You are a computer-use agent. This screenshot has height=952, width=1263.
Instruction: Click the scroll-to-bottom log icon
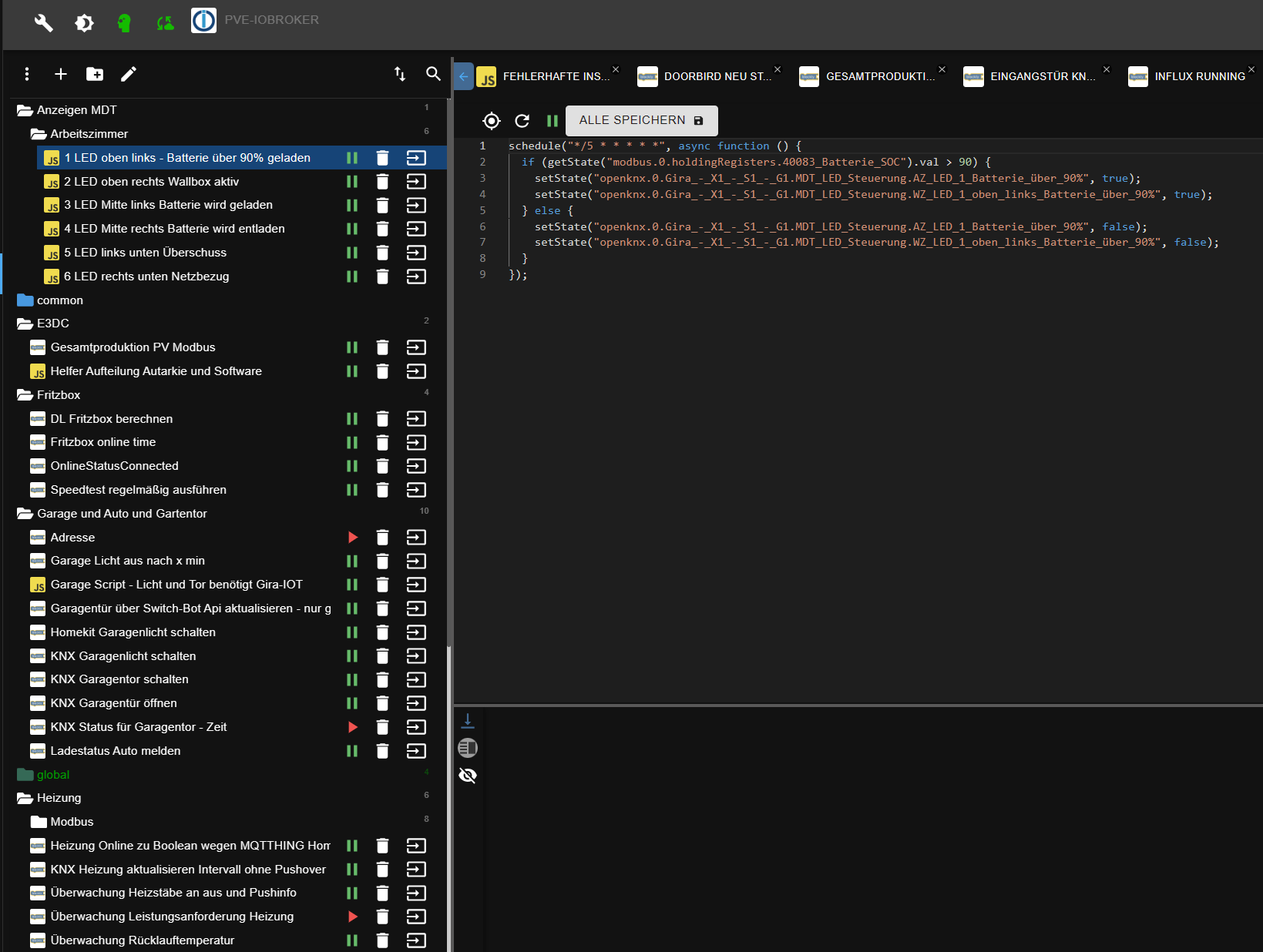468,722
